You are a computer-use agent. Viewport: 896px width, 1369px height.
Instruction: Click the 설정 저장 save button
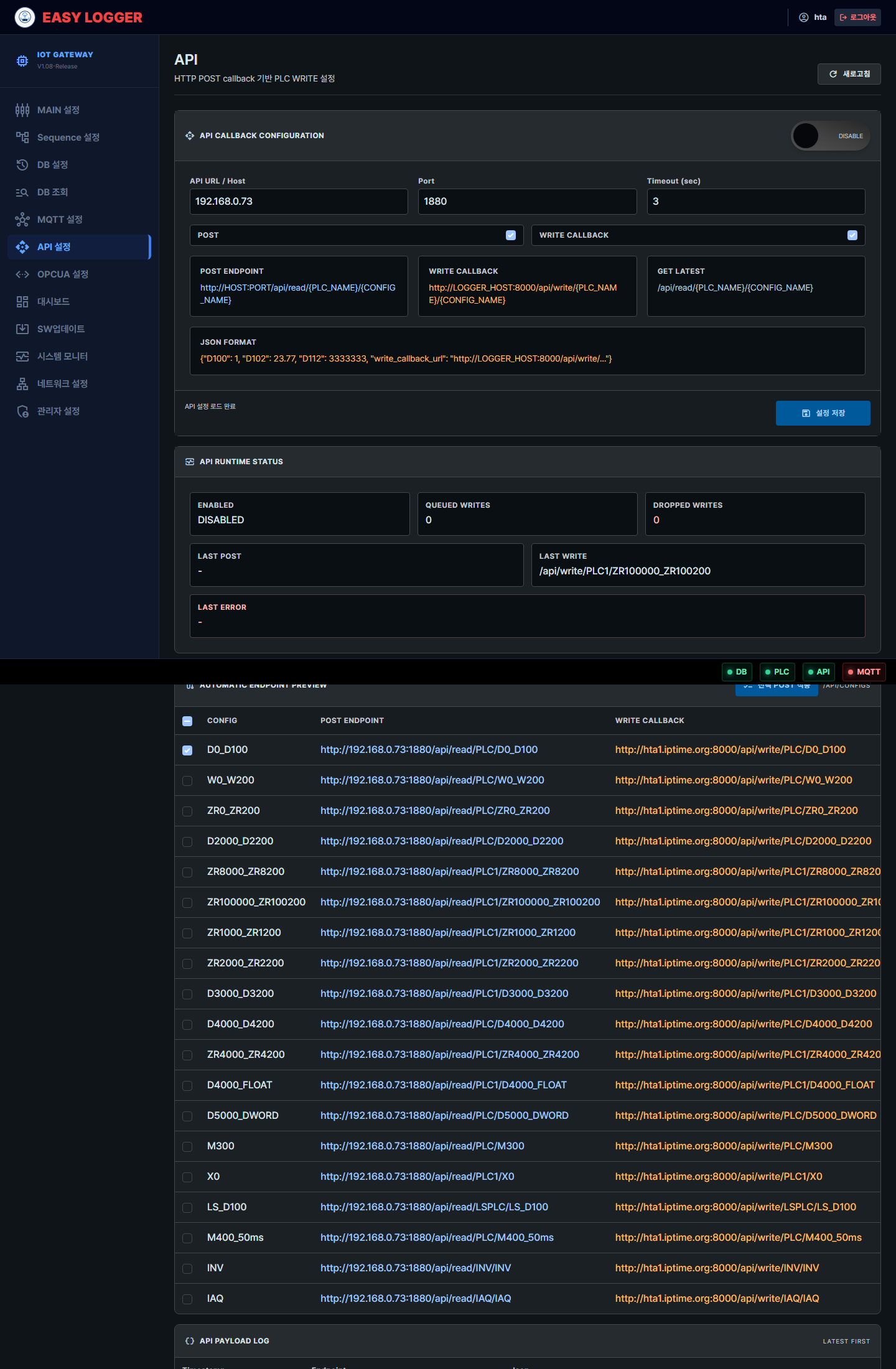[x=823, y=413]
